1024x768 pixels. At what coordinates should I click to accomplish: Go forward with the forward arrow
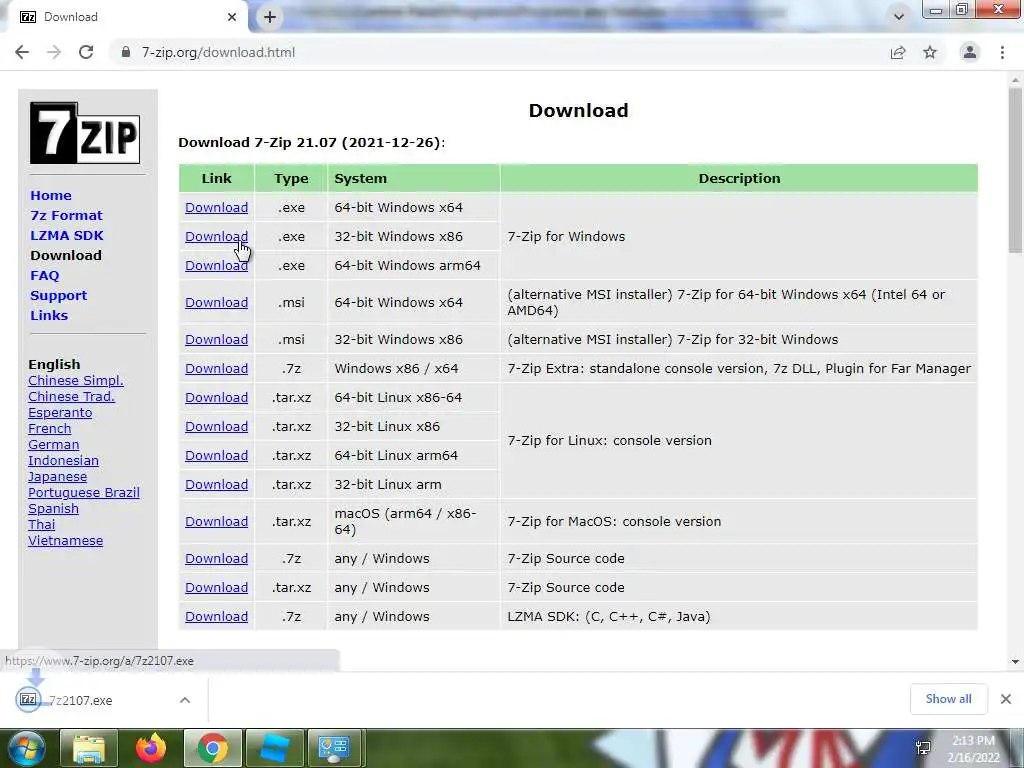tap(54, 52)
